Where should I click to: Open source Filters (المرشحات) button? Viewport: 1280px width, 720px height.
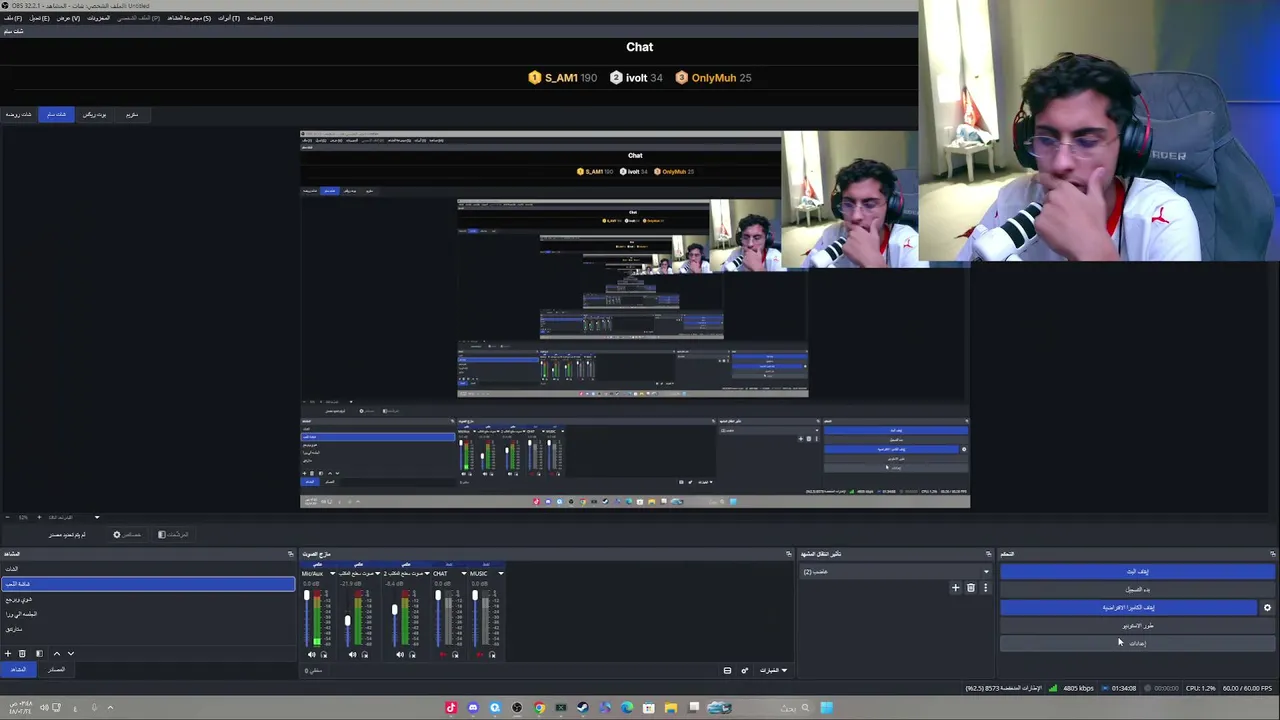tap(173, 535)
